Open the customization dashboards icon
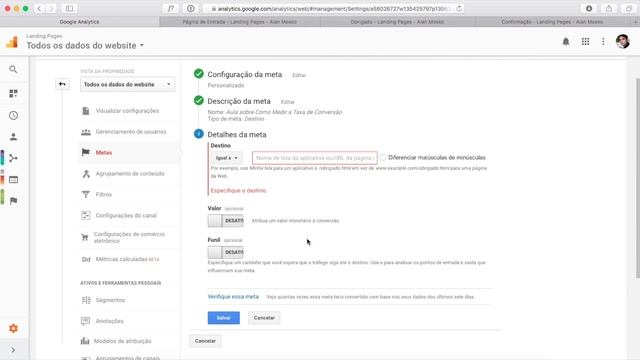640x360 pixels. 13,93
